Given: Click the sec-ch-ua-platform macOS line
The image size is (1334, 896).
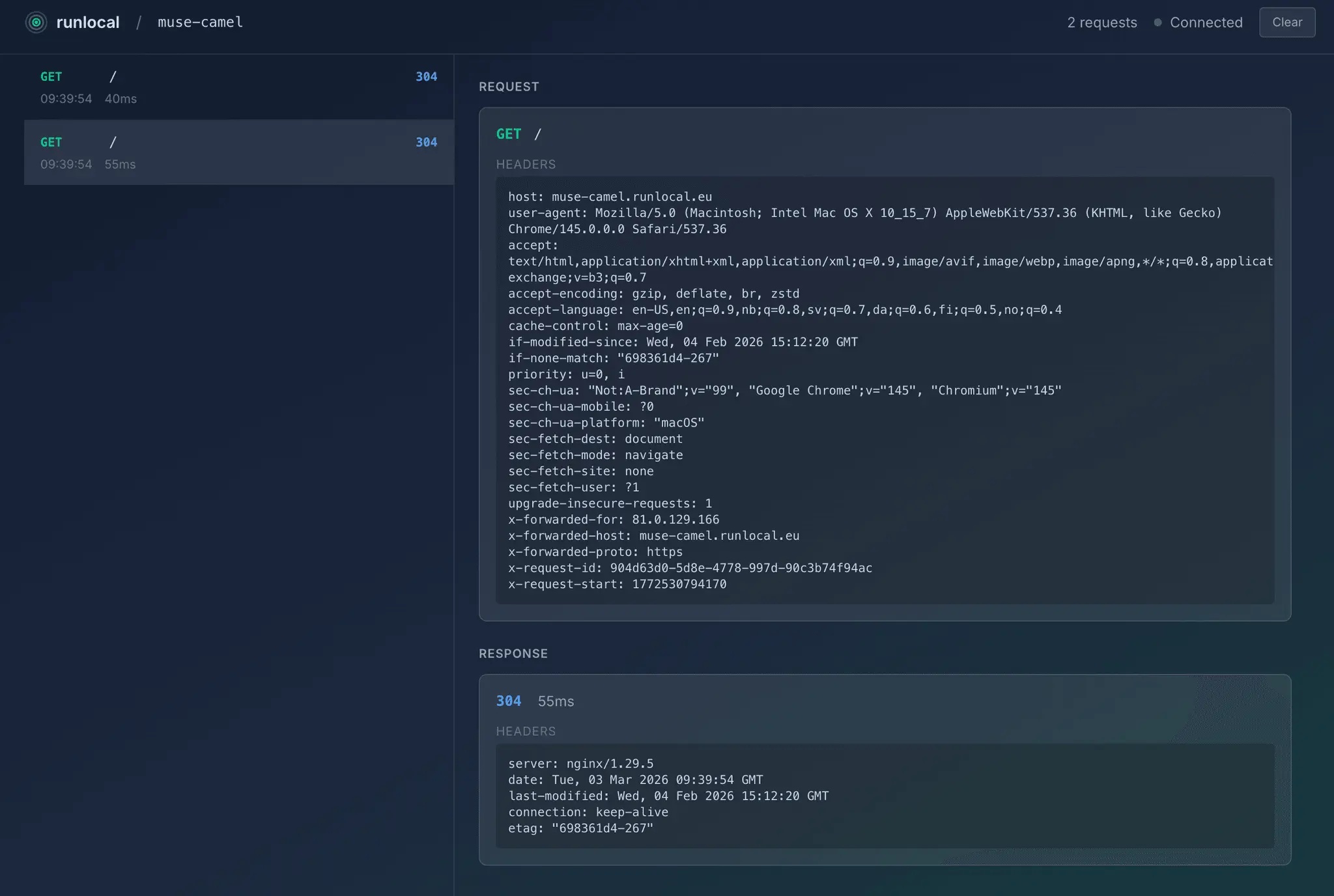Looking at the screenshot, I should (606, 423).
